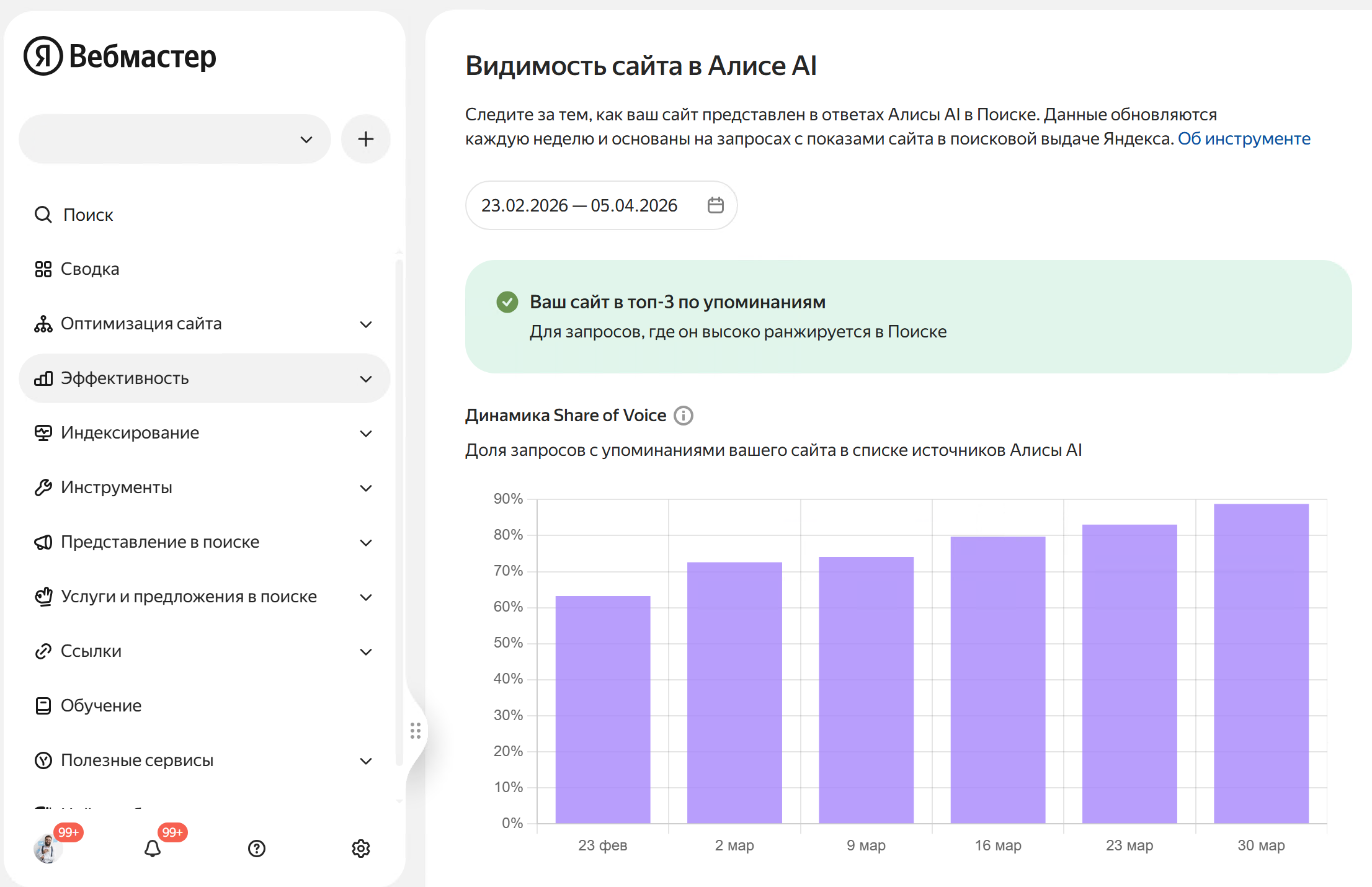Click the Индексирование monitor icon

pos(43,433)
